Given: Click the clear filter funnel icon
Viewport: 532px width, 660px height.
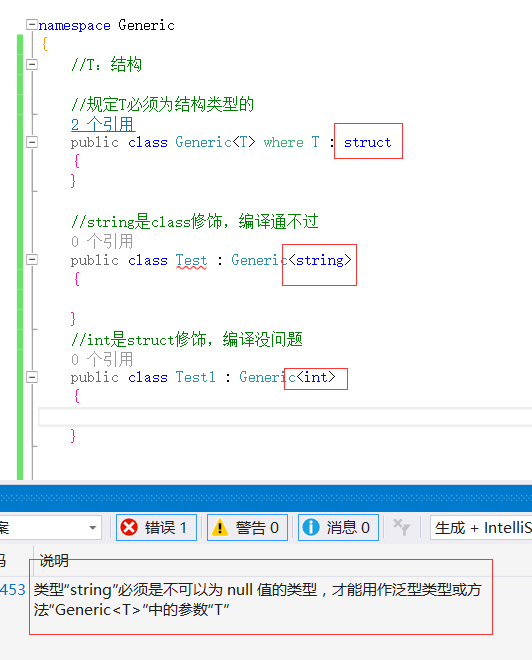Looking at the screenshot, I should click(402, 527).
